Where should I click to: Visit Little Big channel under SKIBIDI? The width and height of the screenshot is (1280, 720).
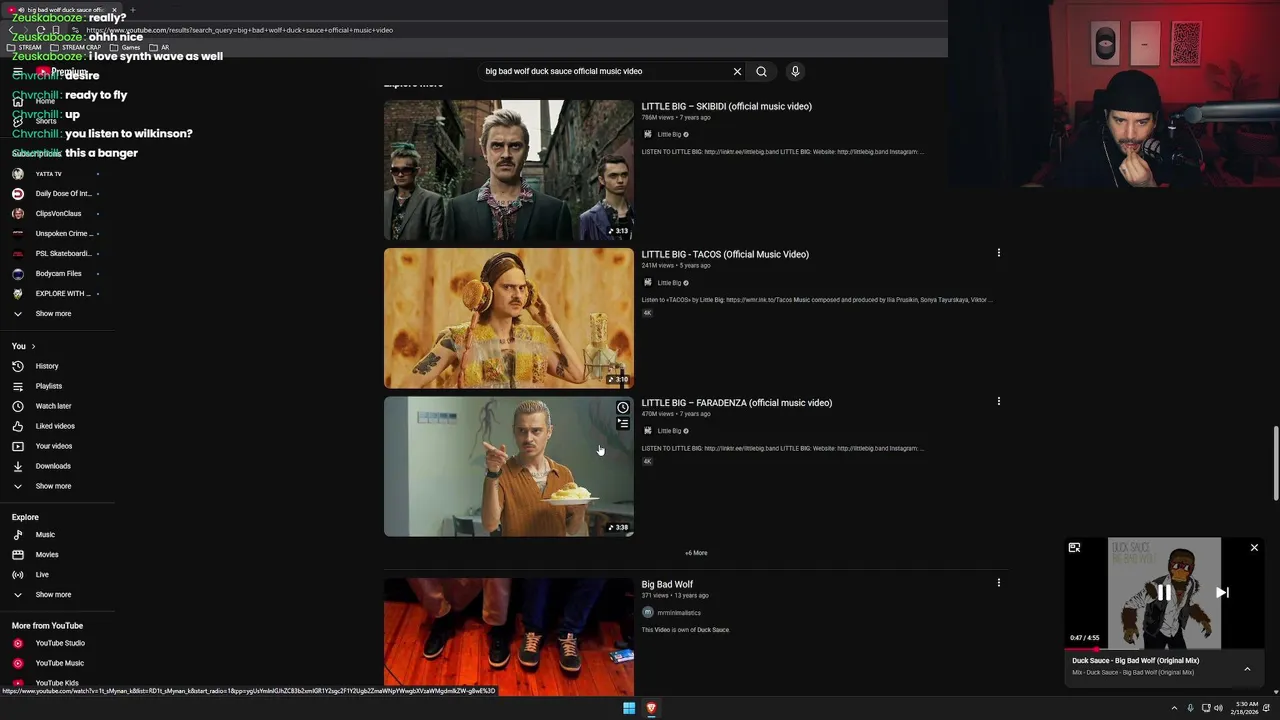[669, 134]
